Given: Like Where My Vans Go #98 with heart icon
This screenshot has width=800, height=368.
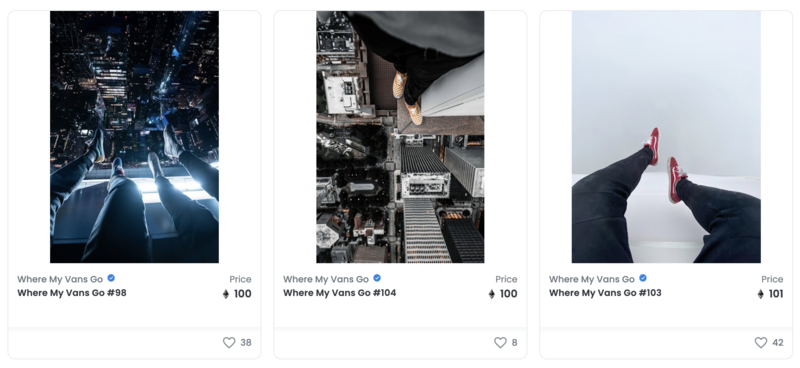Looking at the screenshot, I should click(229, 342).
